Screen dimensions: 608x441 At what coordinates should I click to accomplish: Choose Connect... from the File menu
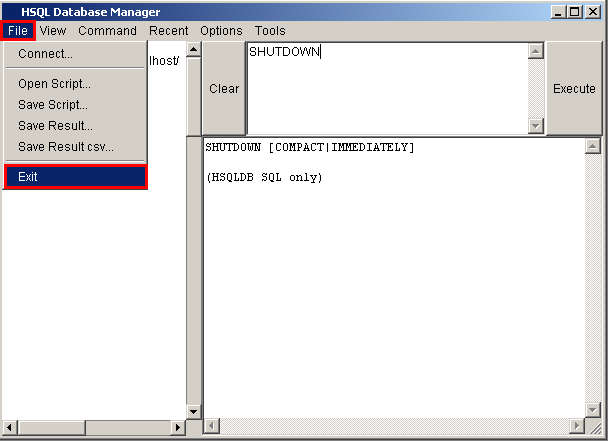point(46,54)
